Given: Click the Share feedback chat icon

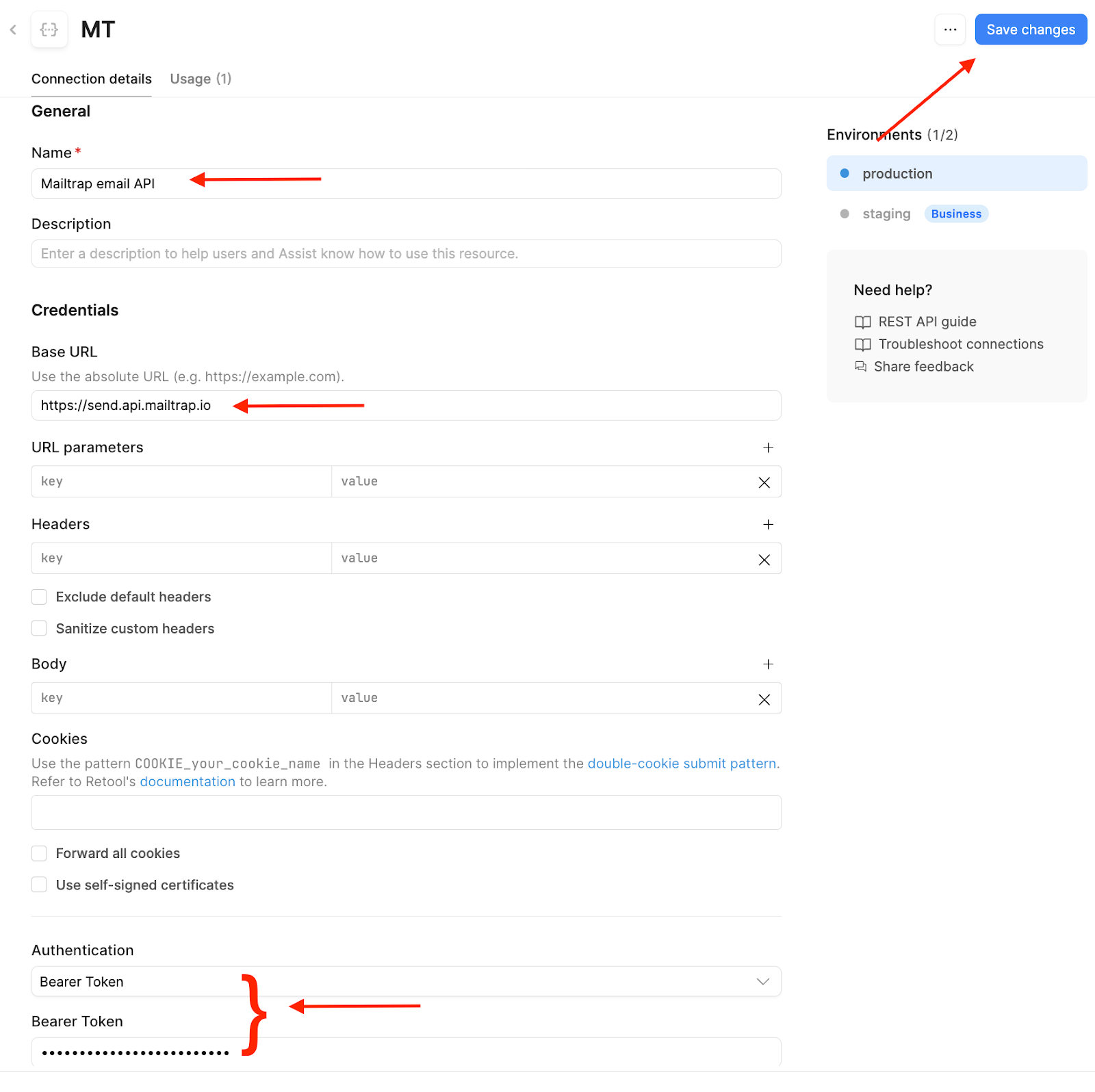Looking at the screenshot, I should (x=861, y=366).
